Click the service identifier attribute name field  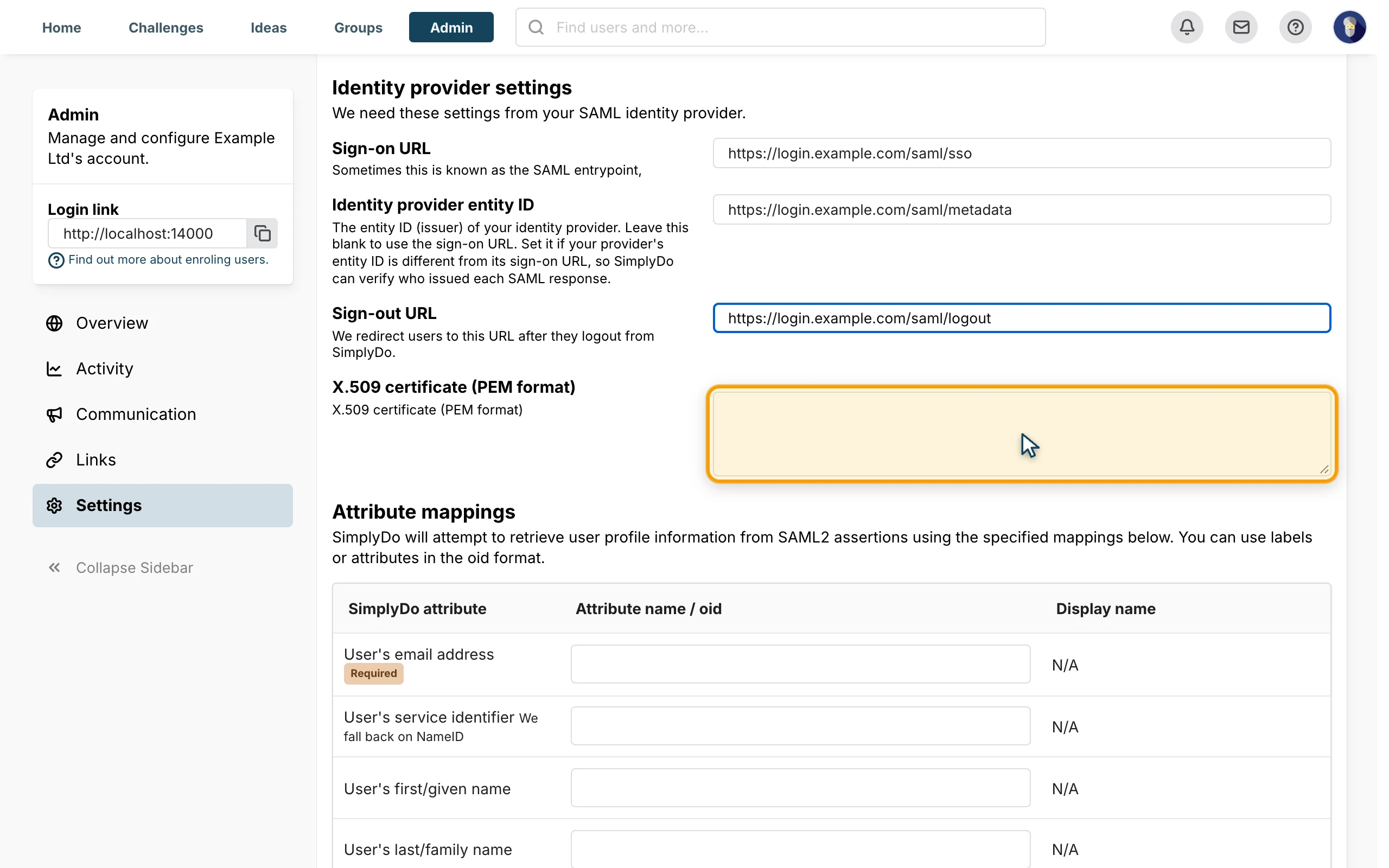point(801,726)
